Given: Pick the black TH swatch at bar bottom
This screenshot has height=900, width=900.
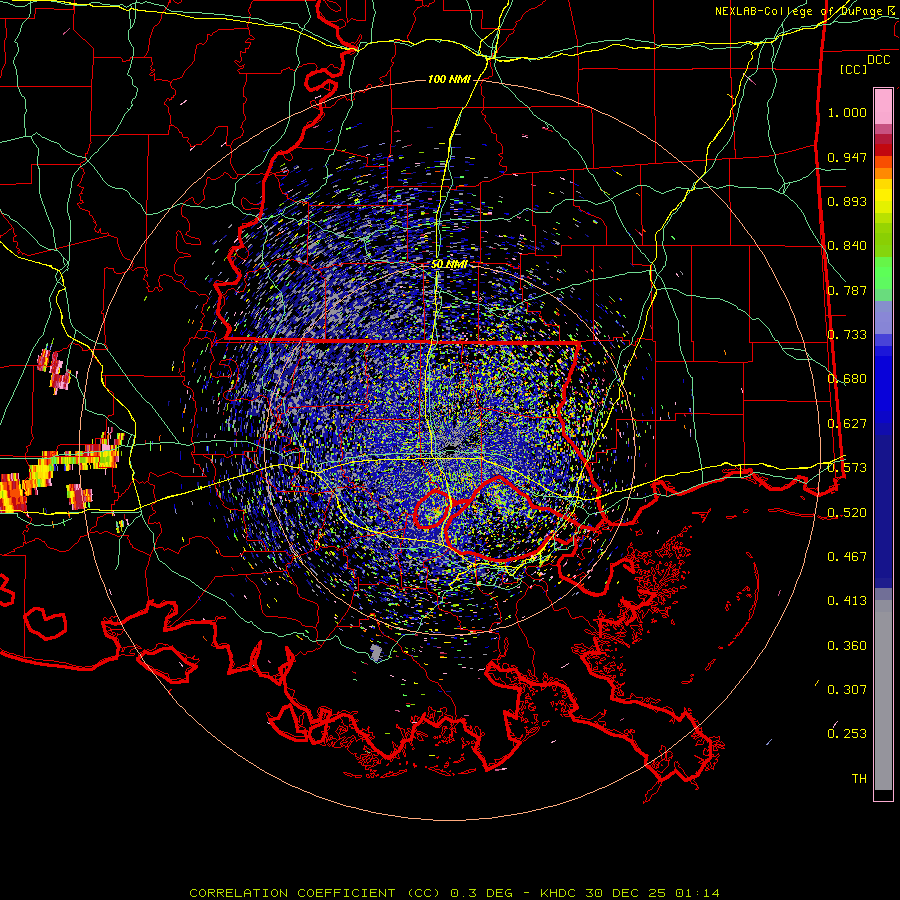Looking at the screenshot, I should [x=883, y=794].
